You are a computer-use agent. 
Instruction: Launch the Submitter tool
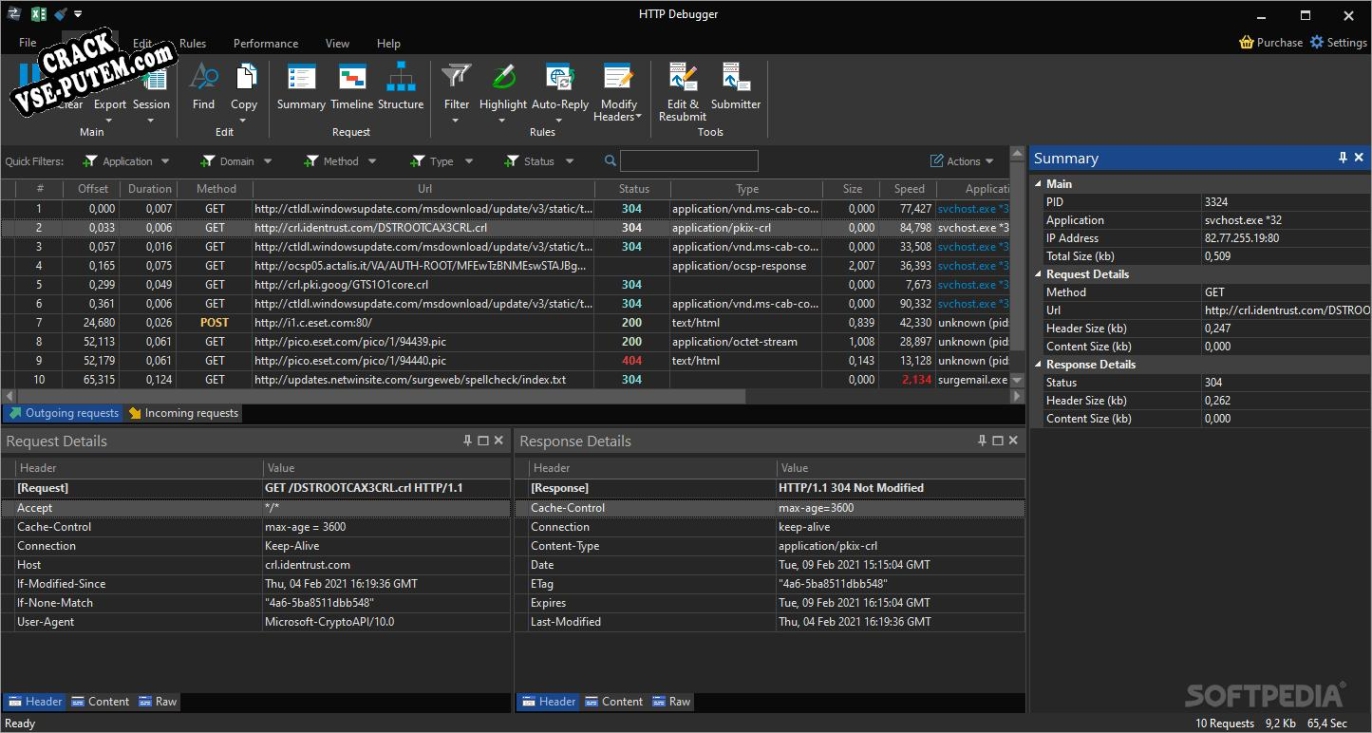[736, 87]
